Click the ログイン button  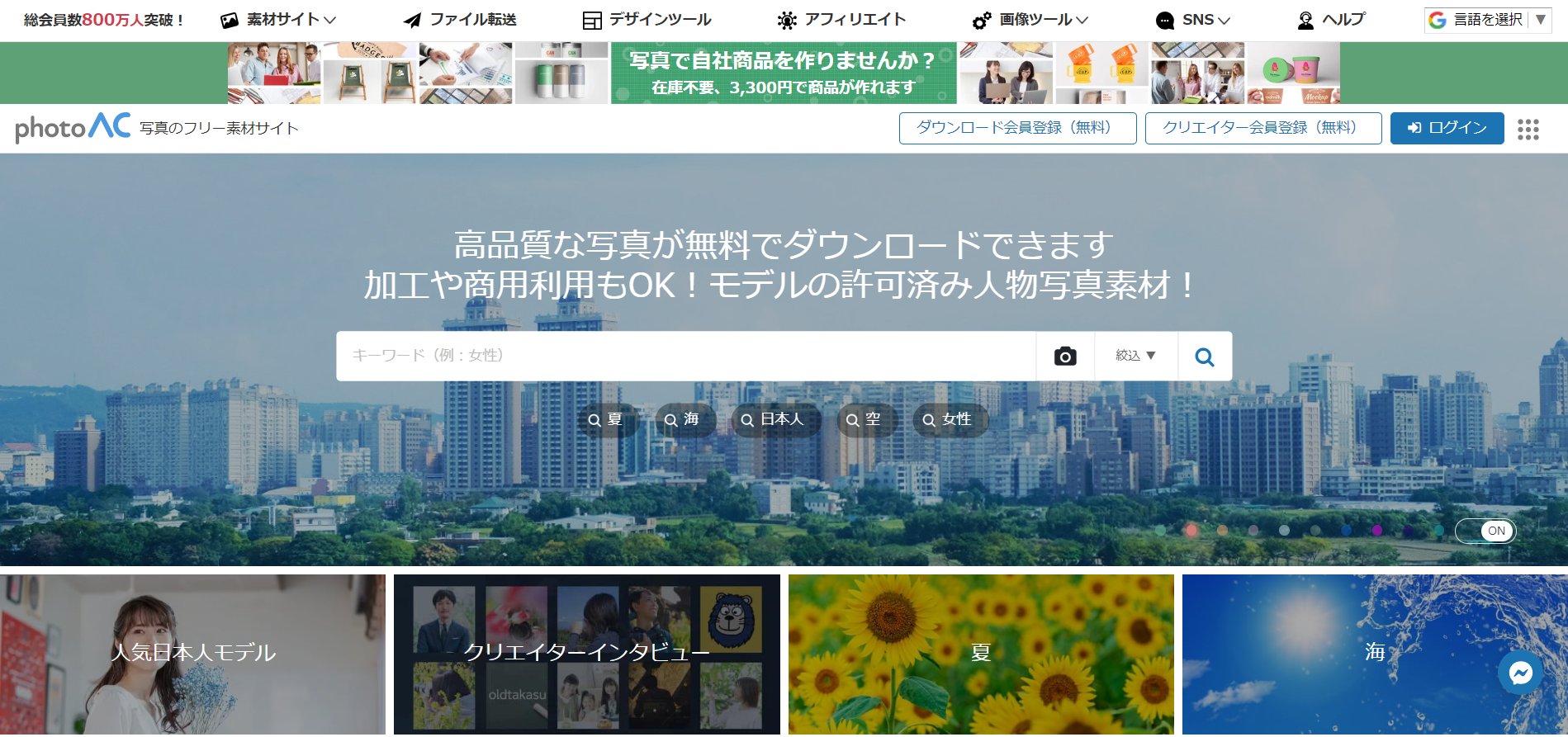tap(1447, 128)
